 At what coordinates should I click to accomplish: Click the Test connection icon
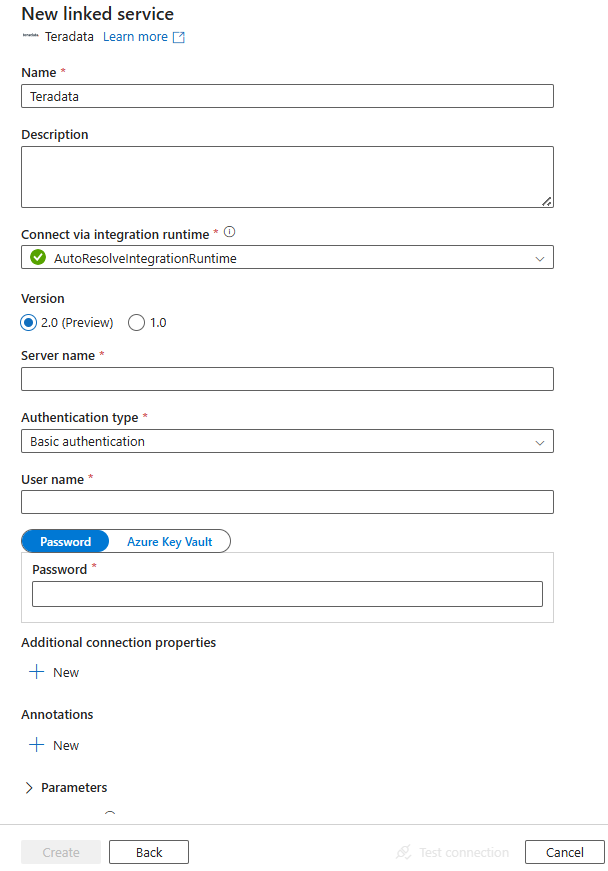(403, 852)
